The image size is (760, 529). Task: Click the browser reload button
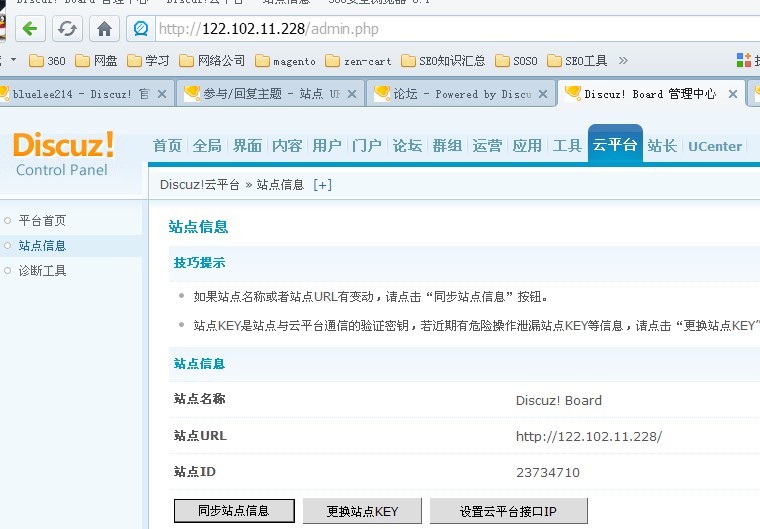67,29
